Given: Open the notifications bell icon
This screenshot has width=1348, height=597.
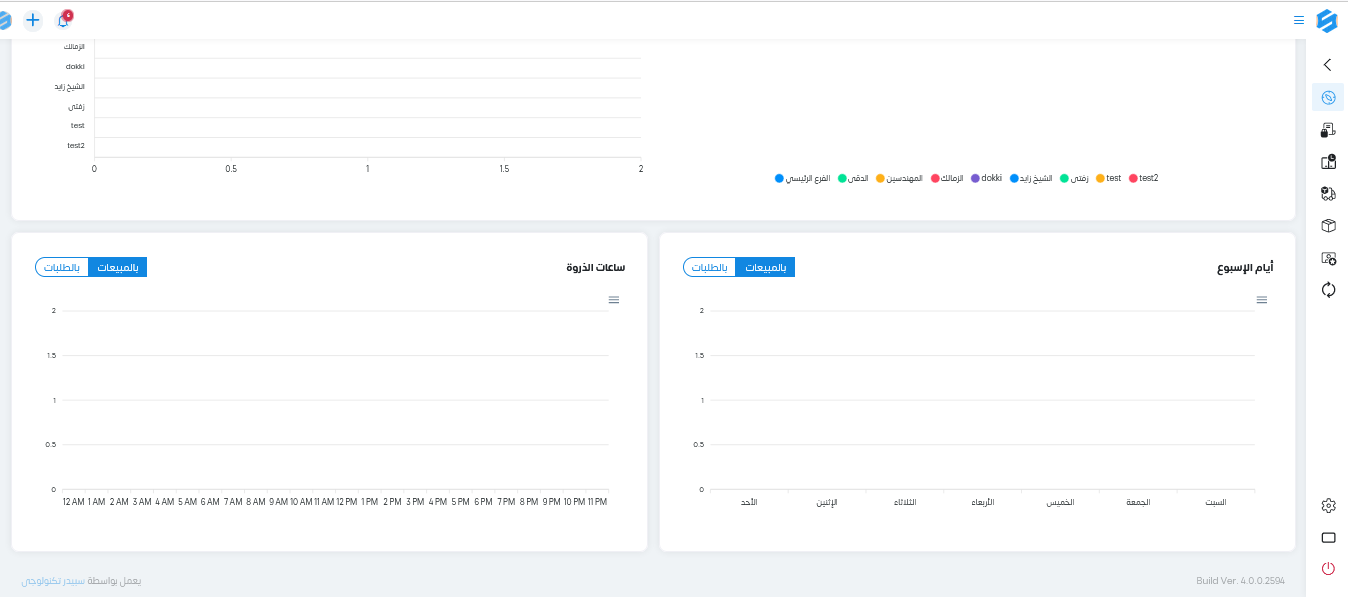Looking at the screenshot, I should 63,19.
